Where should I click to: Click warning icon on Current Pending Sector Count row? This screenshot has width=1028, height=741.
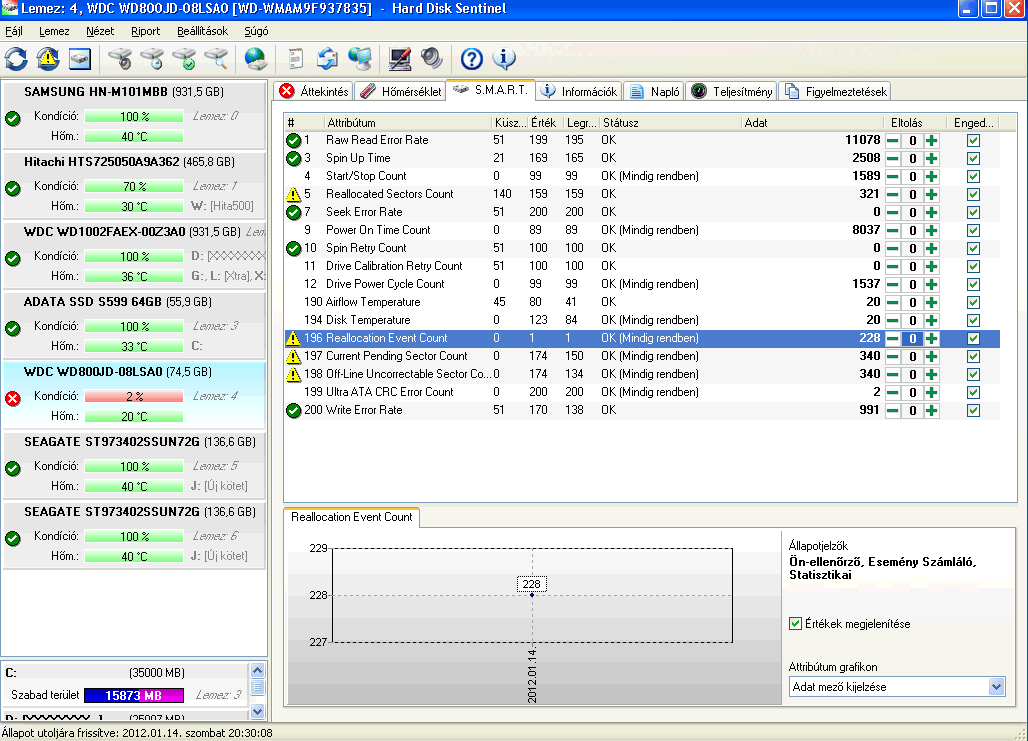293,356
